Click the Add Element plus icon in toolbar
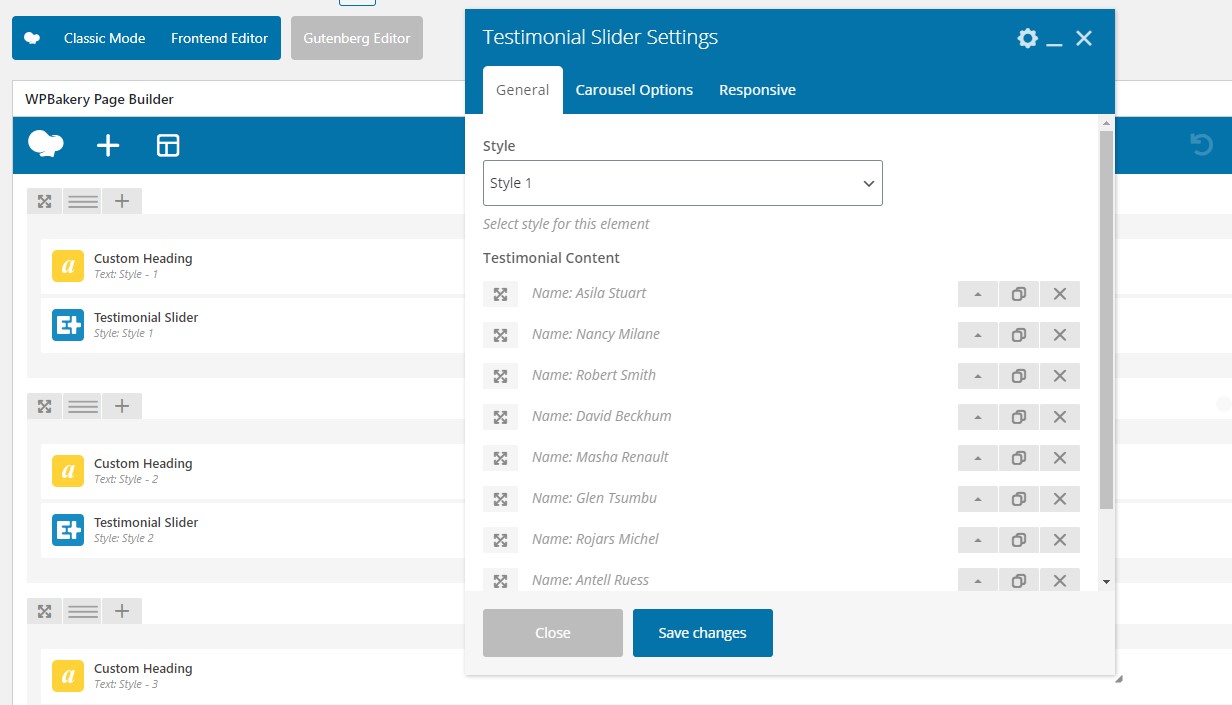The image size is (1232, 705). coord(108,146)
